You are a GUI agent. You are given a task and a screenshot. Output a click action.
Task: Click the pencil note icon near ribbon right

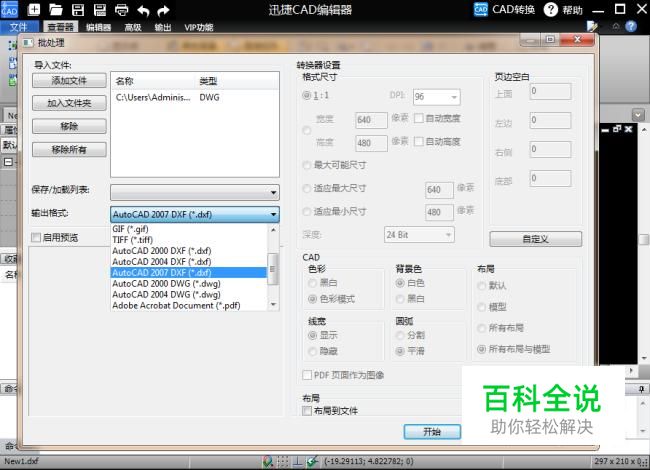coord(592,27)
